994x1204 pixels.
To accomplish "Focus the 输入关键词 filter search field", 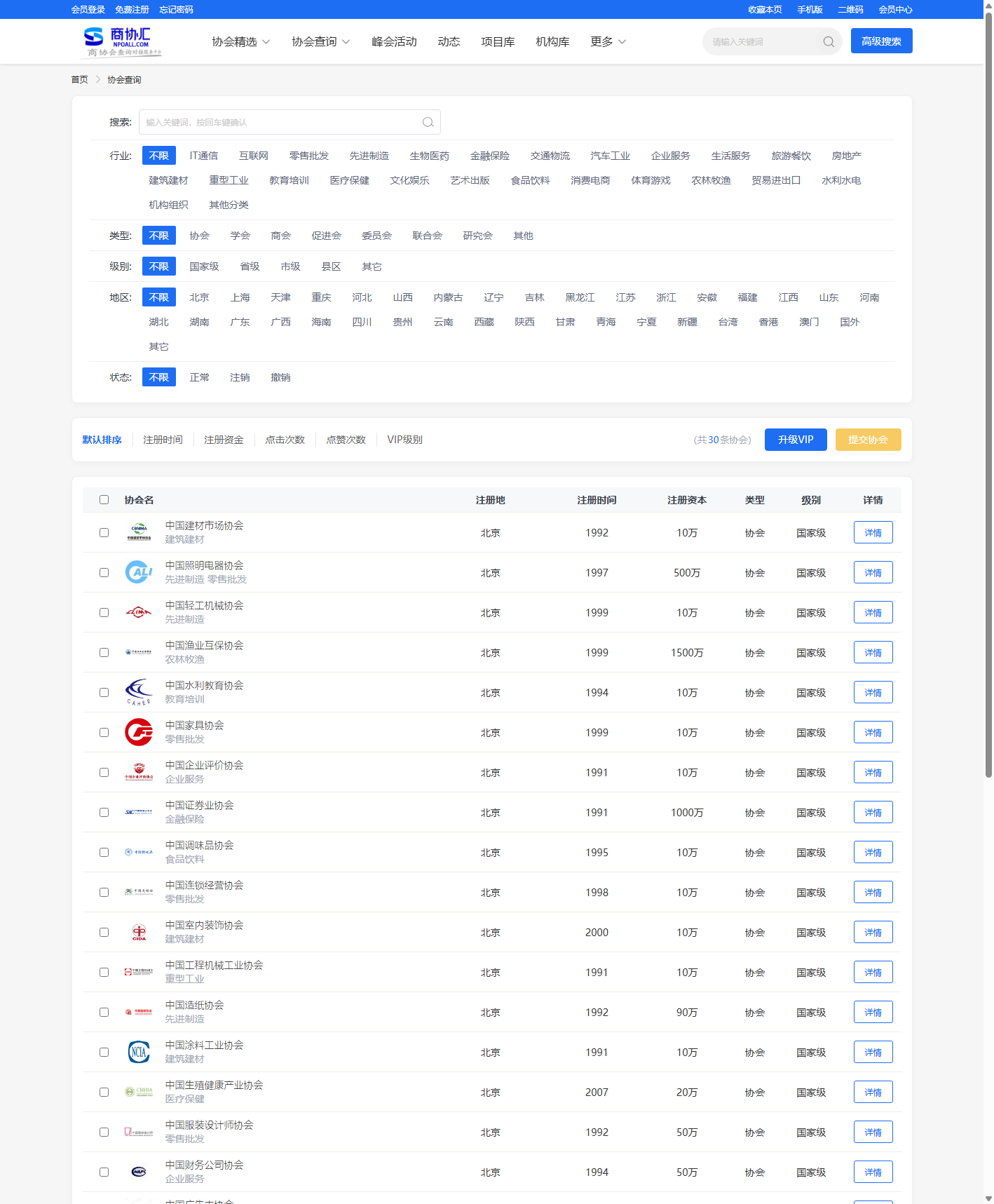I will pos(280,122).
